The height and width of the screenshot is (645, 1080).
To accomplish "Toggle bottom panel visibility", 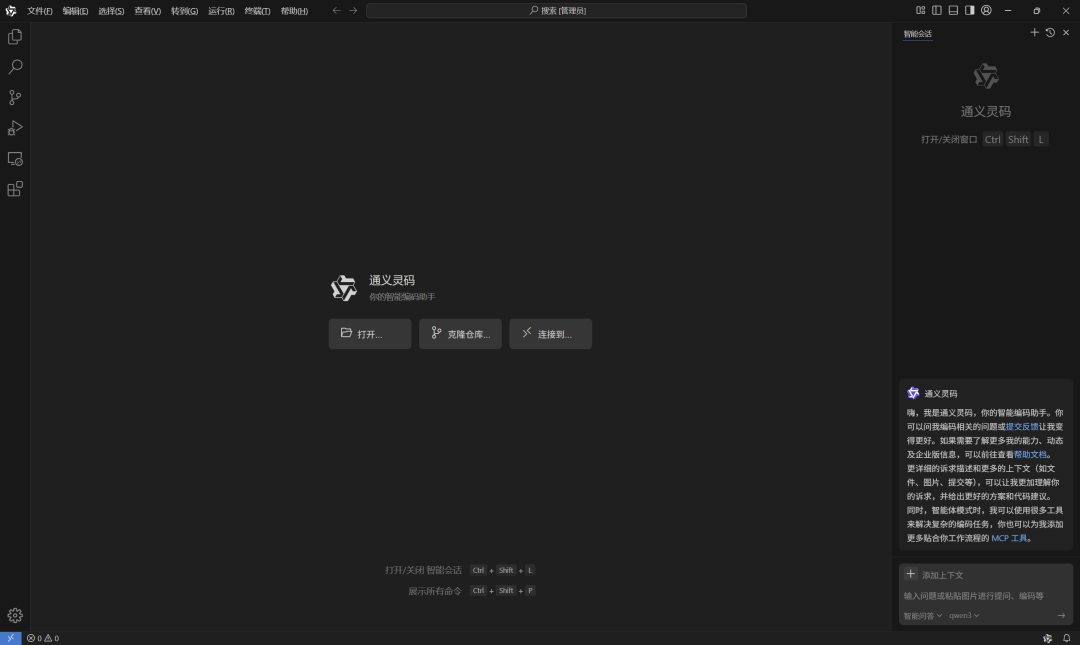I will tap(953, 10).
